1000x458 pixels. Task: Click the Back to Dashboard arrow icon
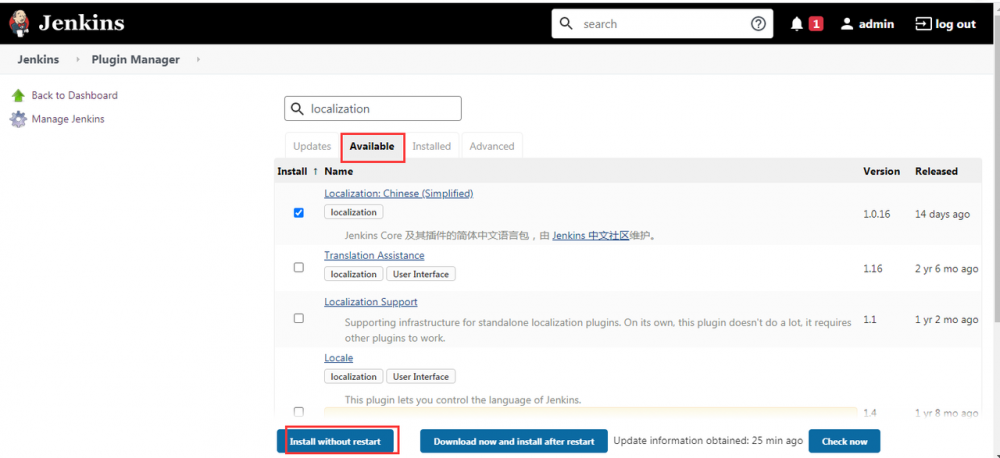[x=18, y=96]
